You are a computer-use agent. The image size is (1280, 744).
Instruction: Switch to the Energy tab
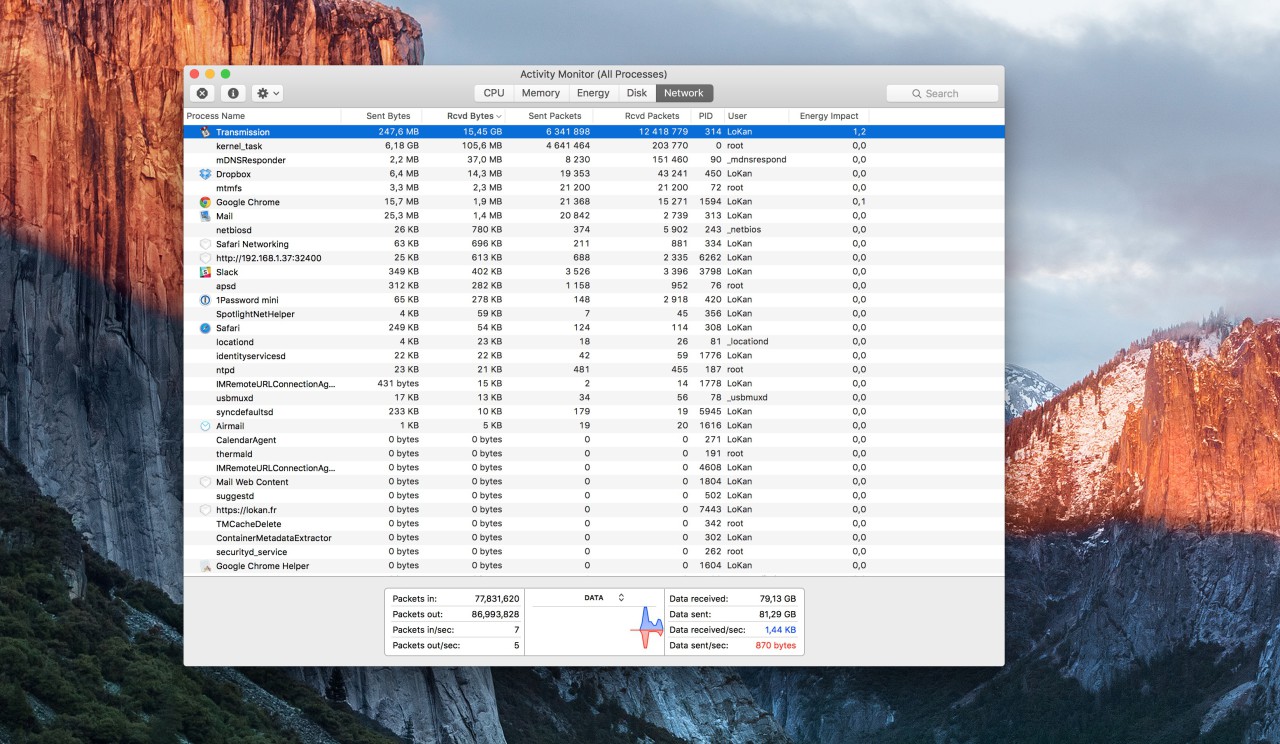pos(593,93)
